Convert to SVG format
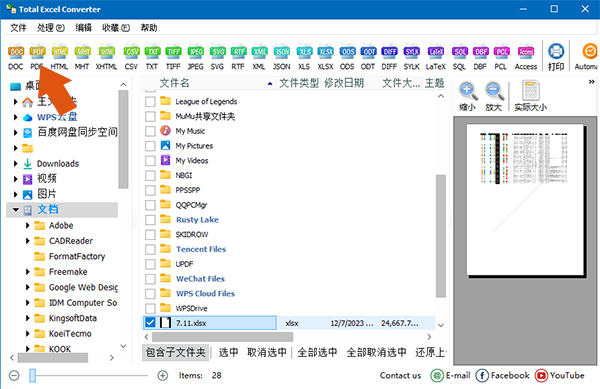This screenshot has width=600, height=389. coord(217,57)
